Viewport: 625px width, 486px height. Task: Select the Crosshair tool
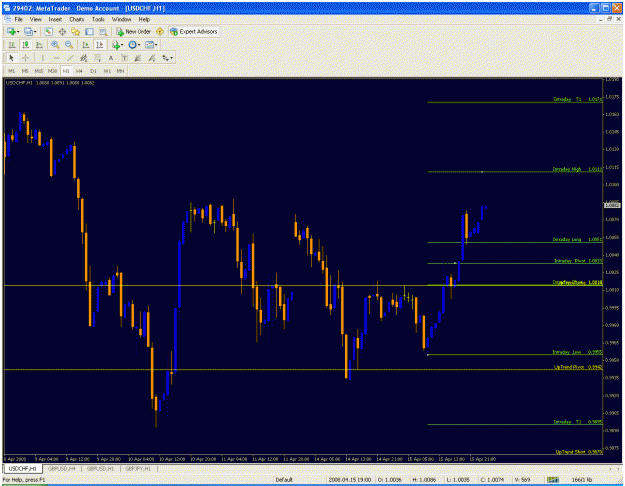25,58
